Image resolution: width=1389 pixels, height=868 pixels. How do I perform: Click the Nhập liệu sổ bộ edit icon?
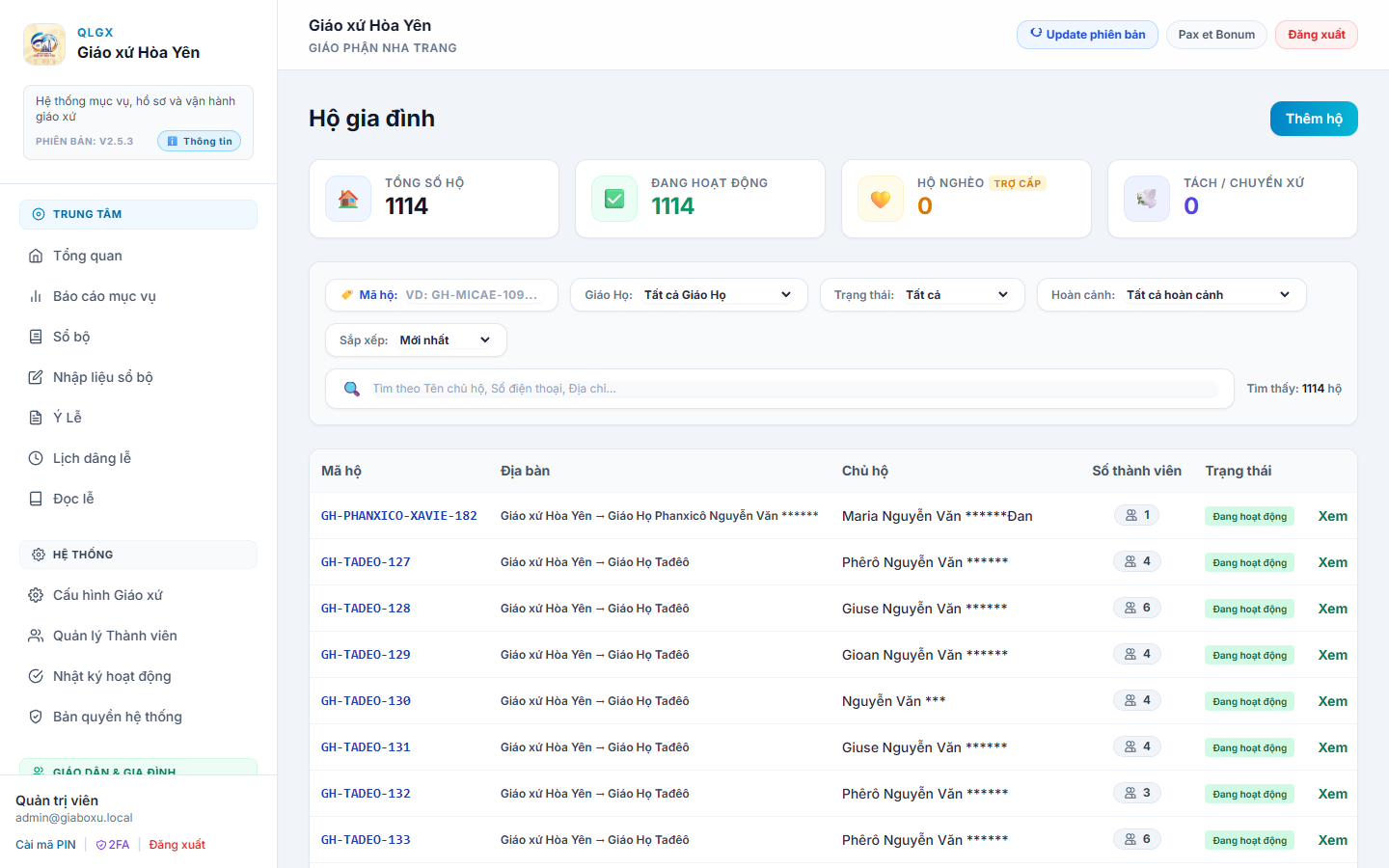[x=36, y=377]
